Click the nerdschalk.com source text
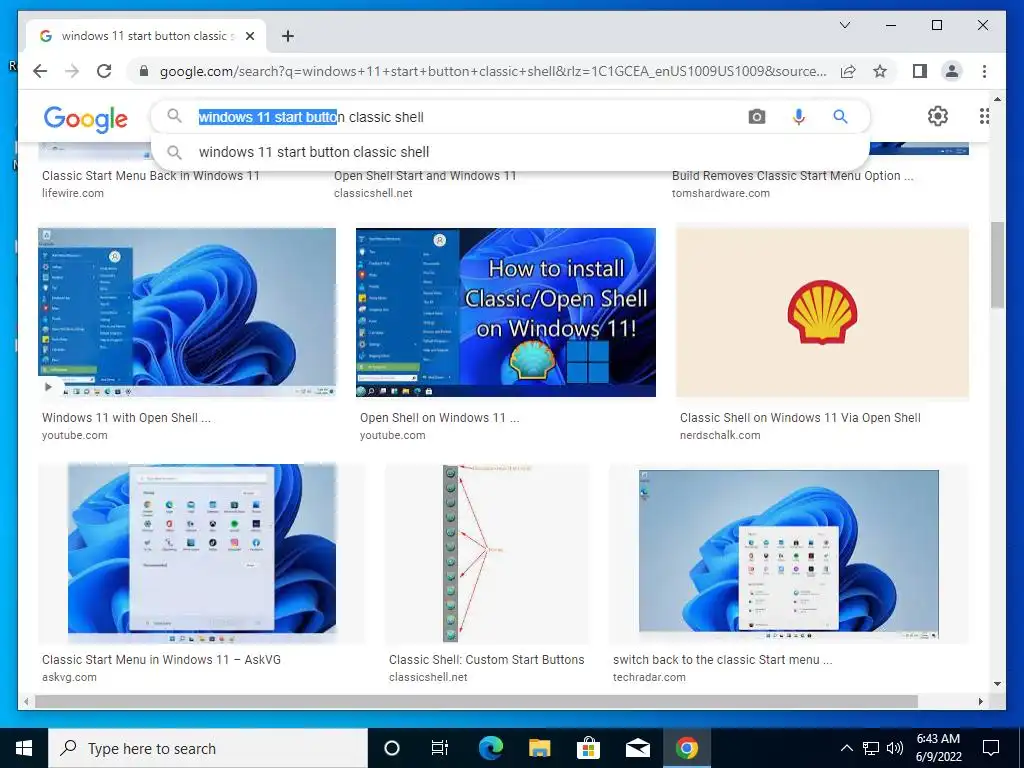 [720, 436]
